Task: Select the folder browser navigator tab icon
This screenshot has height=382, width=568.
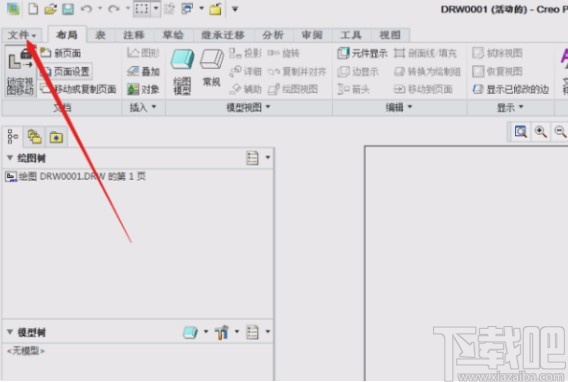Action: point(34,137)
